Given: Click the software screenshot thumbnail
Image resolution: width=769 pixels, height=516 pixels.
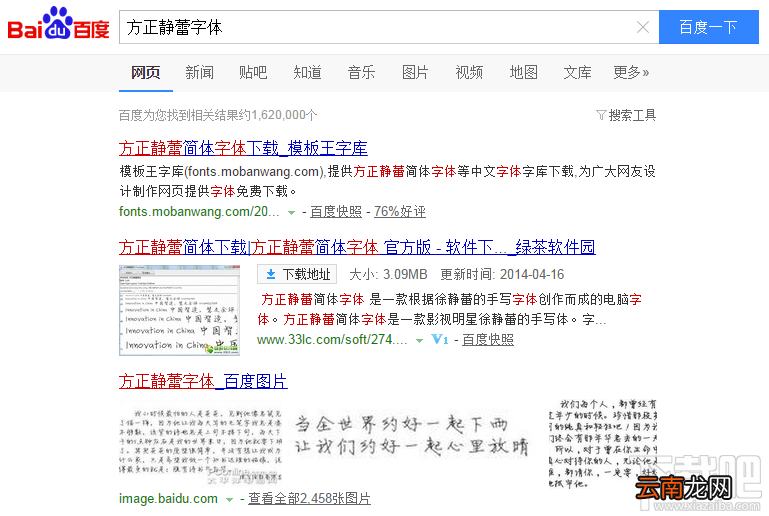Looking at the screenshot, I should pos(179,310).
